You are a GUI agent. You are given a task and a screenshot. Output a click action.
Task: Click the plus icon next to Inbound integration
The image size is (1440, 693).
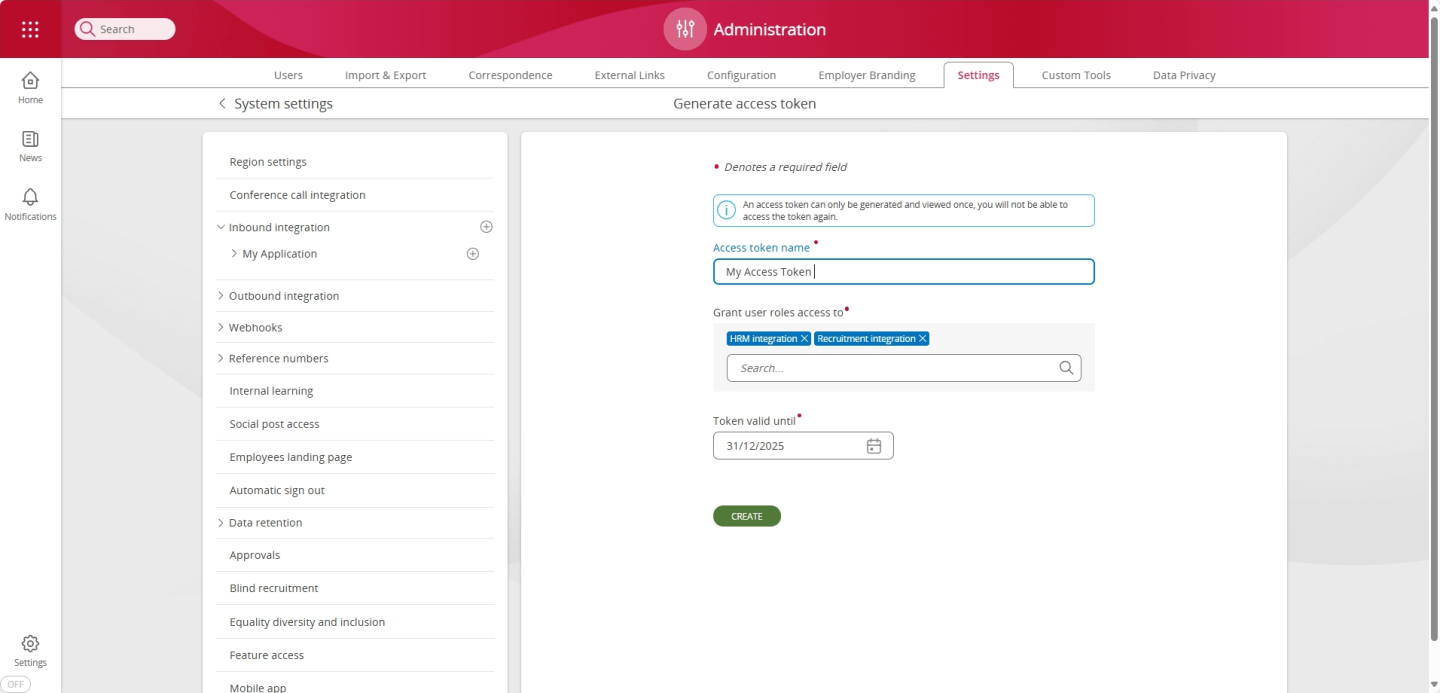(x=486, y=227)
